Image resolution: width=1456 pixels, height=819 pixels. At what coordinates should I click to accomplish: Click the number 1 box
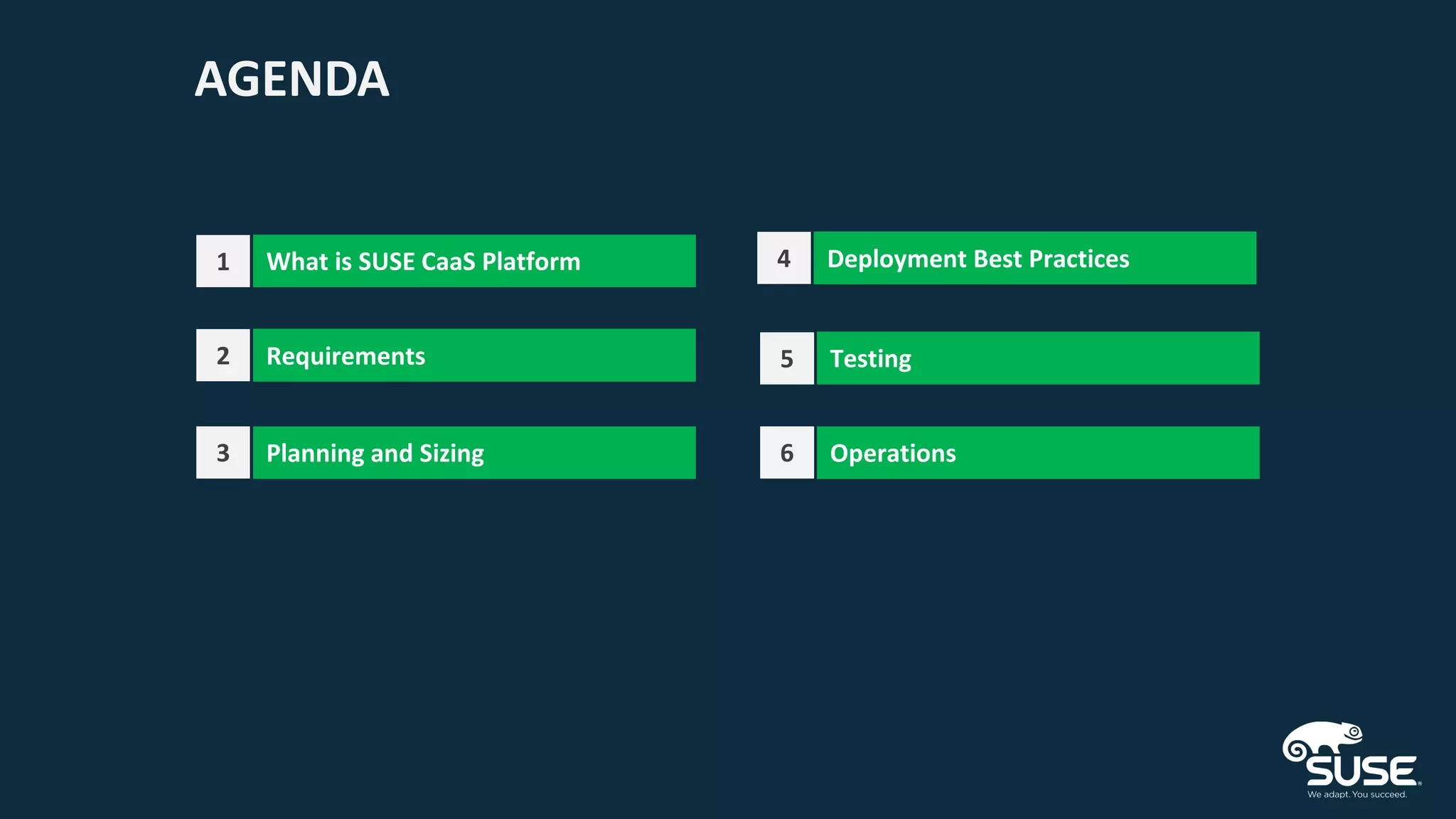point(223,261)
